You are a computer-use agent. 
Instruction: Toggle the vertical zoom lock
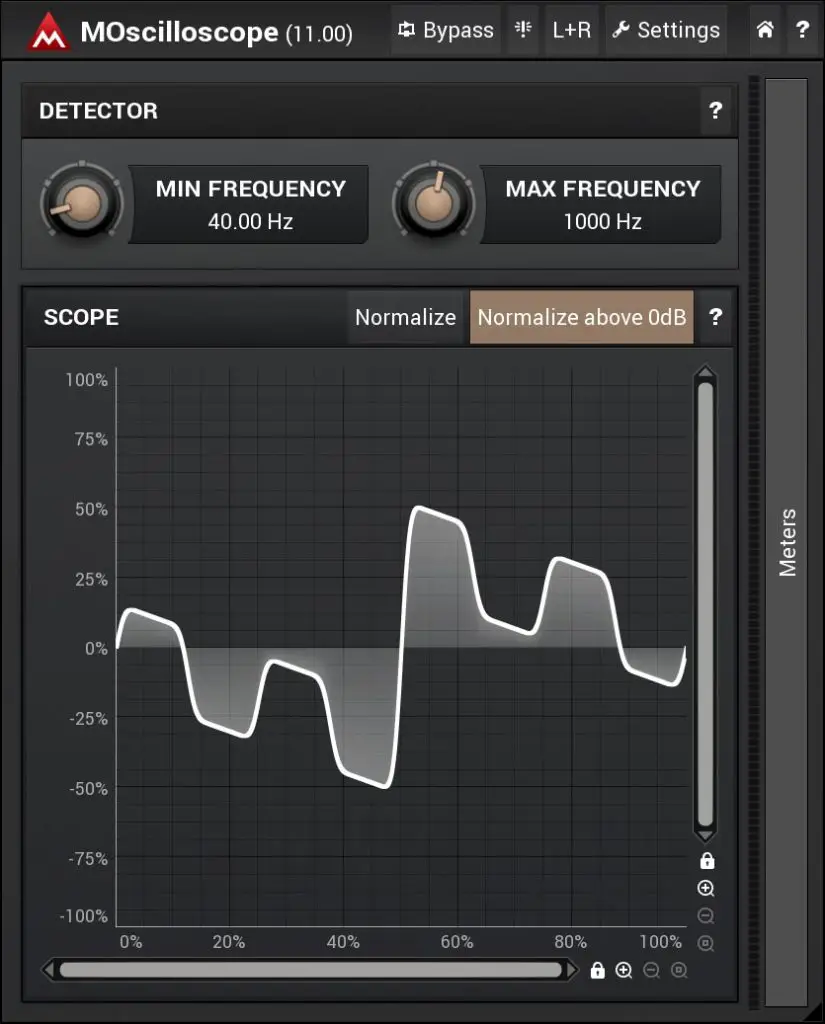point(707,861)
